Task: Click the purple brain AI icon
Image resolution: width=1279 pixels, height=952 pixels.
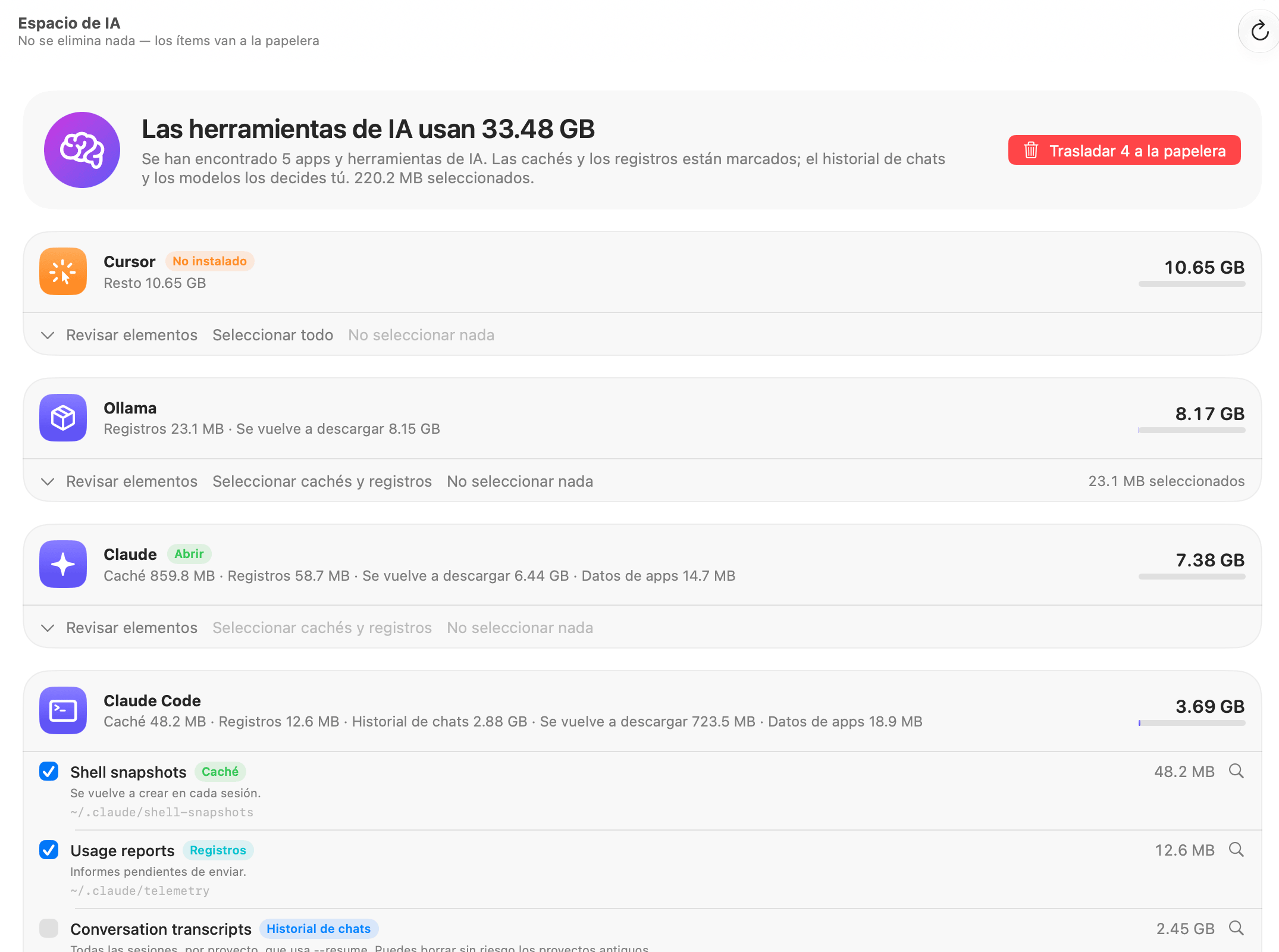Action: (82, 150)
